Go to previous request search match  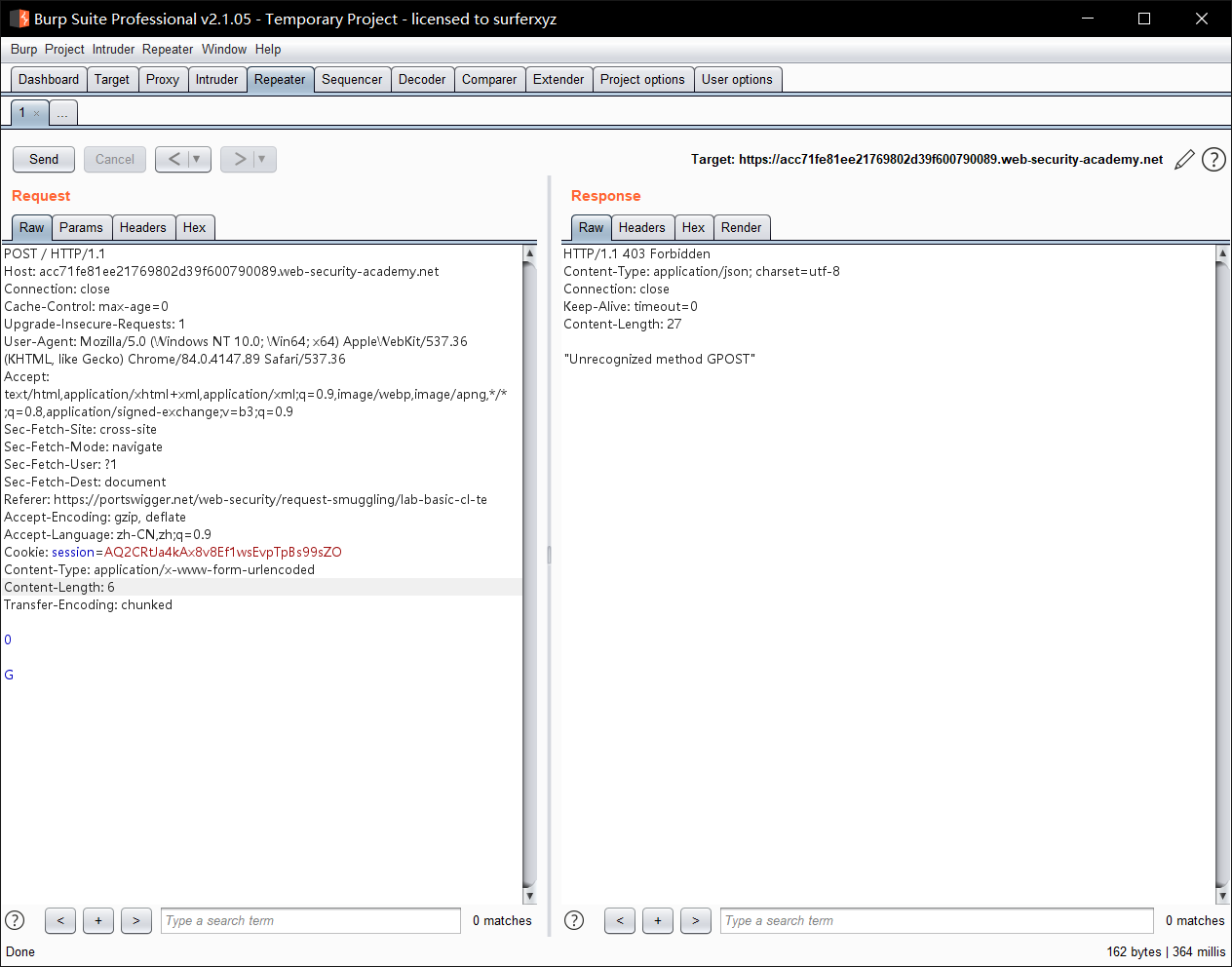60,920
